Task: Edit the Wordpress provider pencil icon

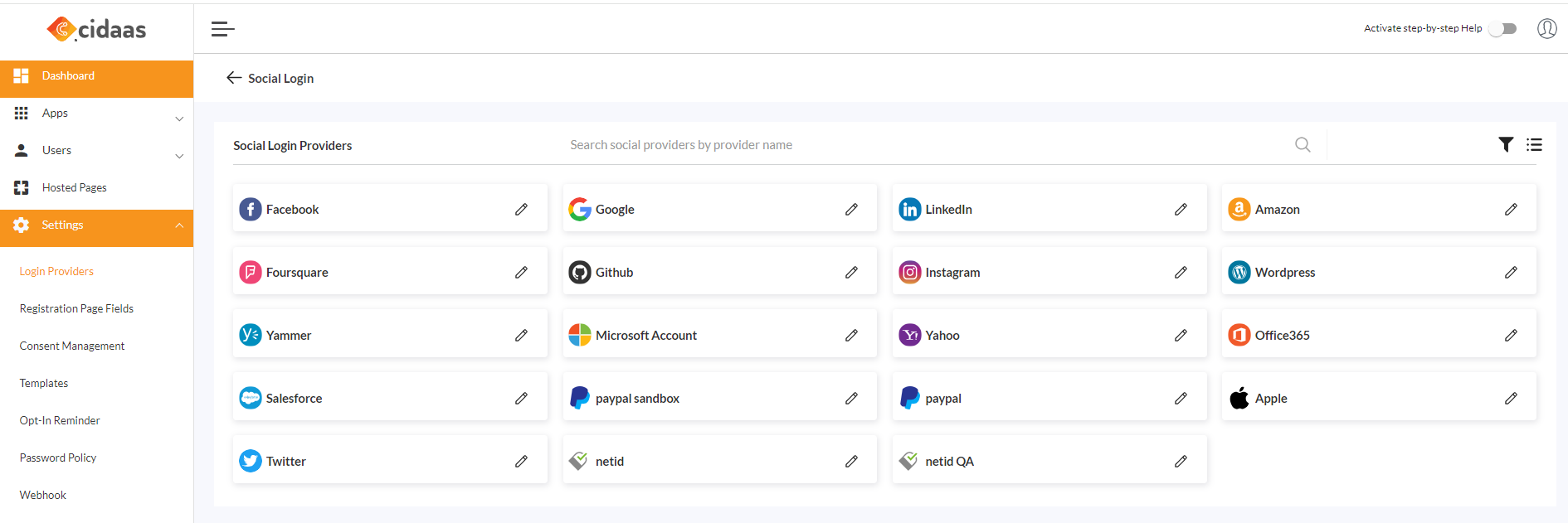Action: tap(1511, 272)
